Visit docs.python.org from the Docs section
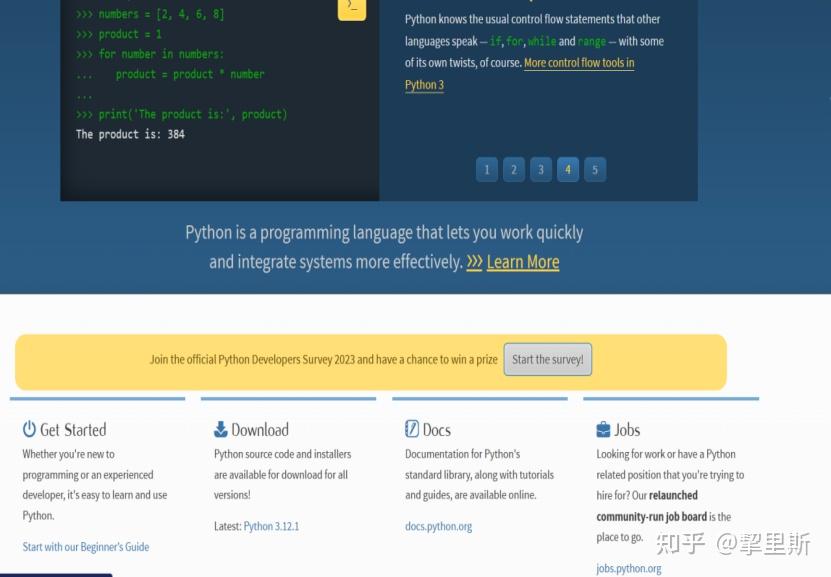 (x=438, y=525)
